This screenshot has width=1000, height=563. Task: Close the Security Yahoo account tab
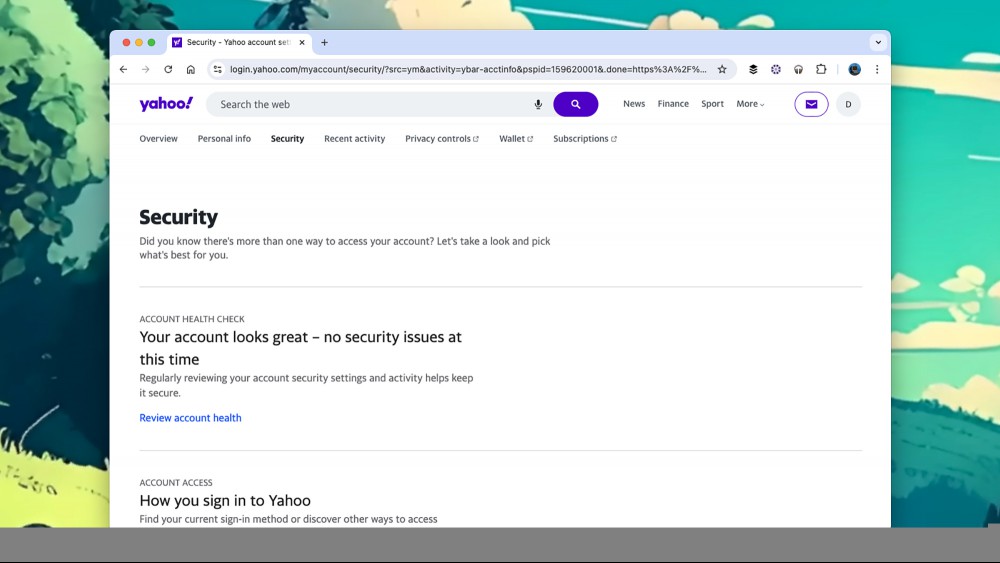point(302,43)
